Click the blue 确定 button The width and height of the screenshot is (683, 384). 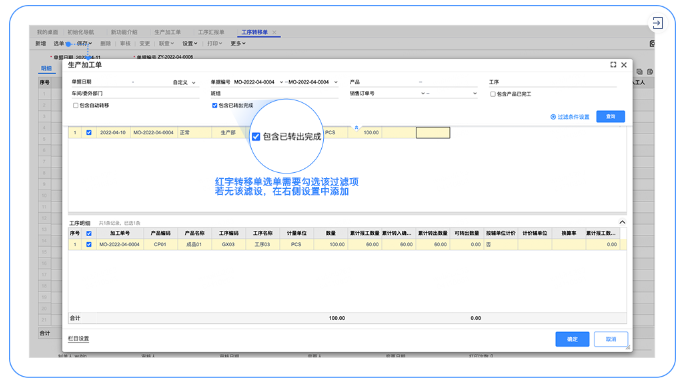coord(572,339)
